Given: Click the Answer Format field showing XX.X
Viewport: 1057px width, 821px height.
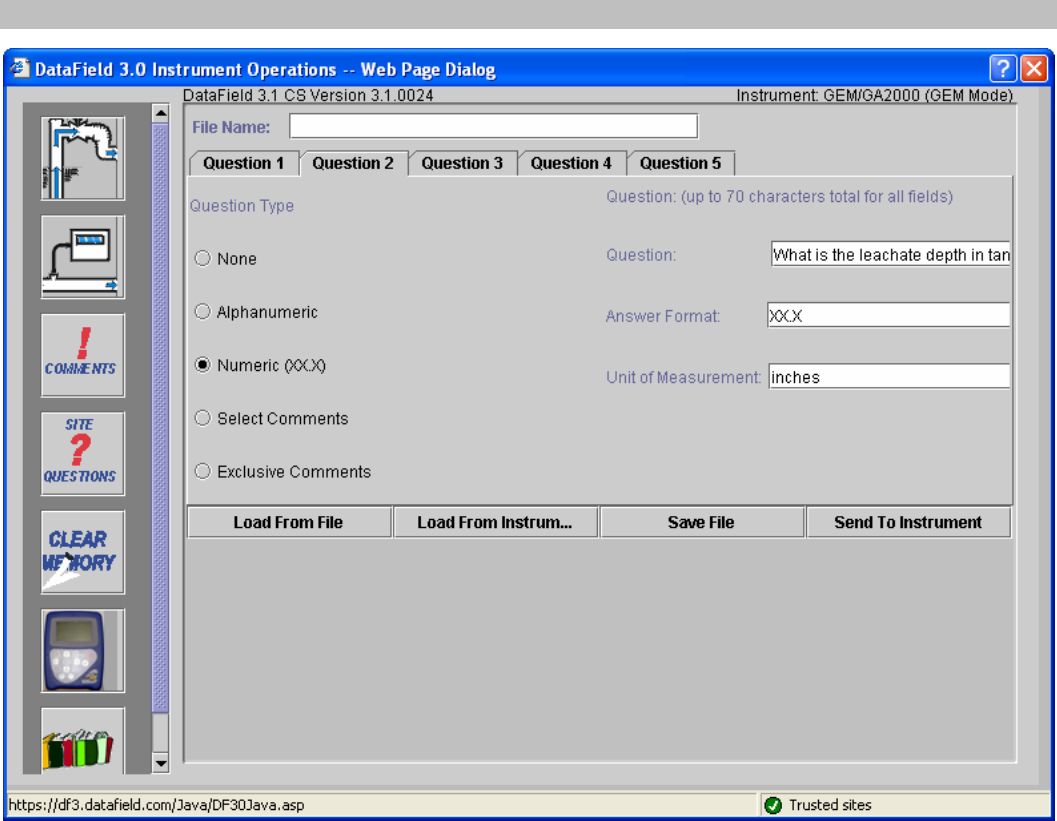Looking at the screenshot, I should click(x=888, y=315).
